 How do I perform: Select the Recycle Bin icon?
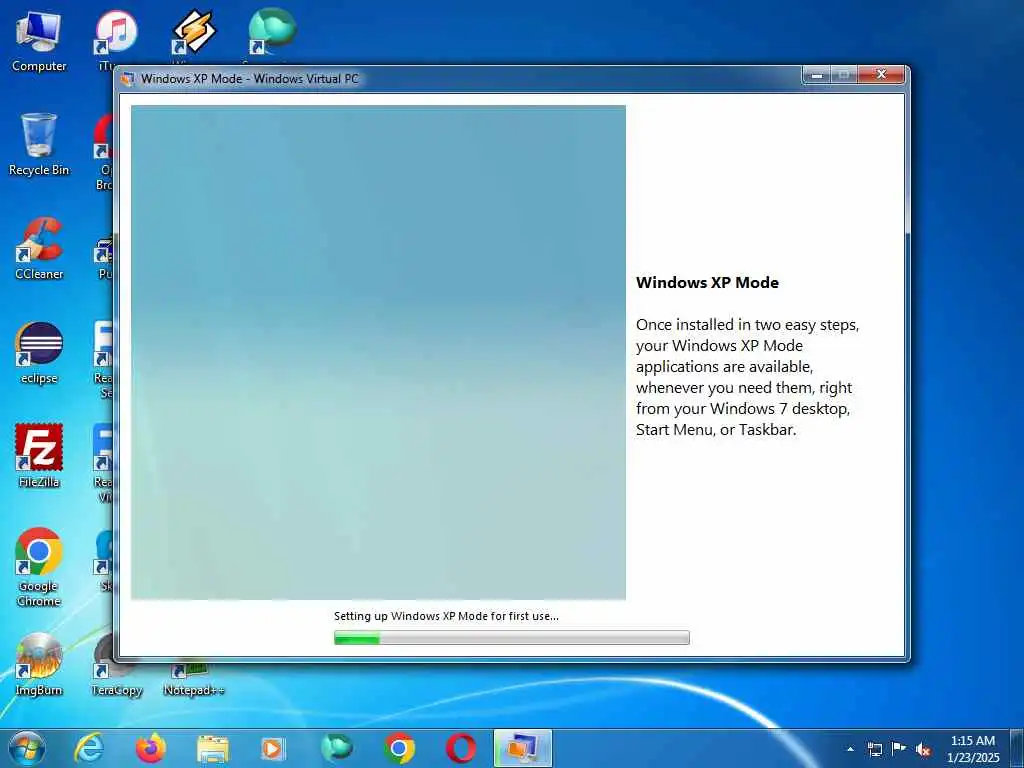(x=39, y=144)
